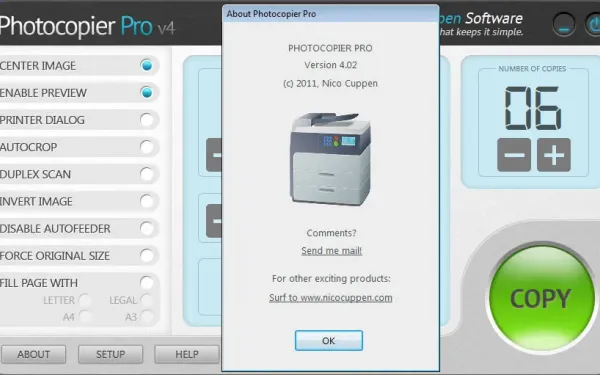The height and width of the screenshot is (375, 600).
Task: Click the 'For other exciting products:' text
Action: coord(331,279)
